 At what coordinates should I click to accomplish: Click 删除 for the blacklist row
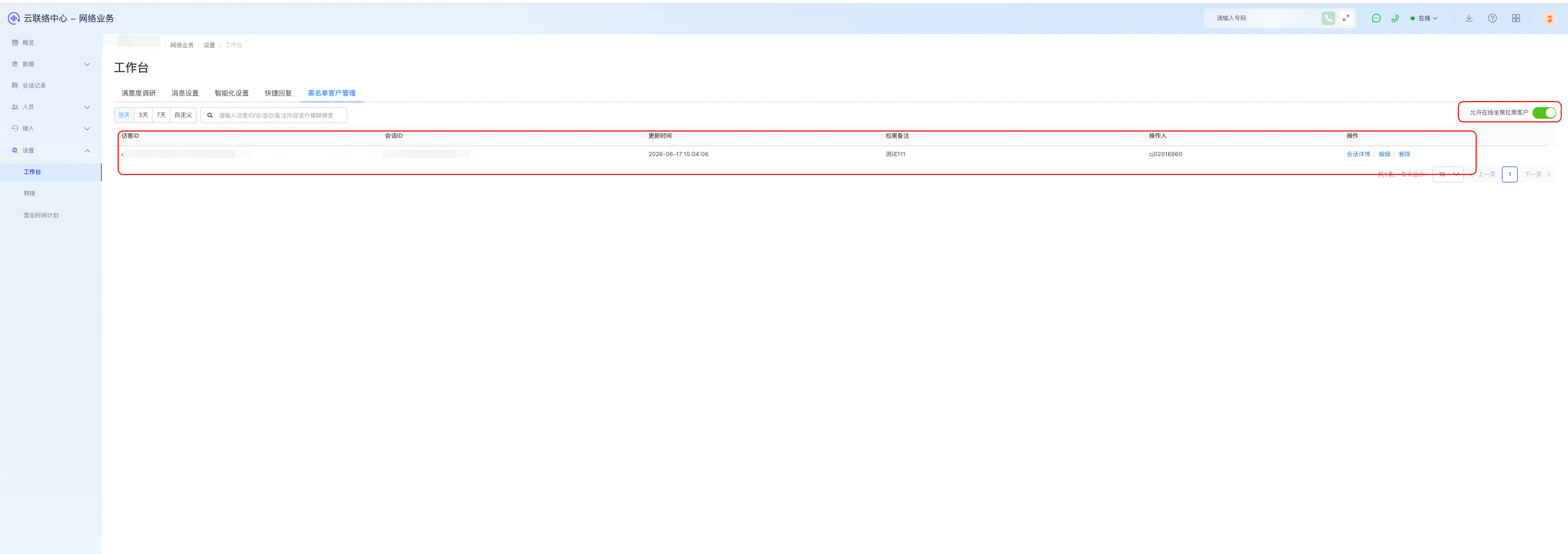1404,154
